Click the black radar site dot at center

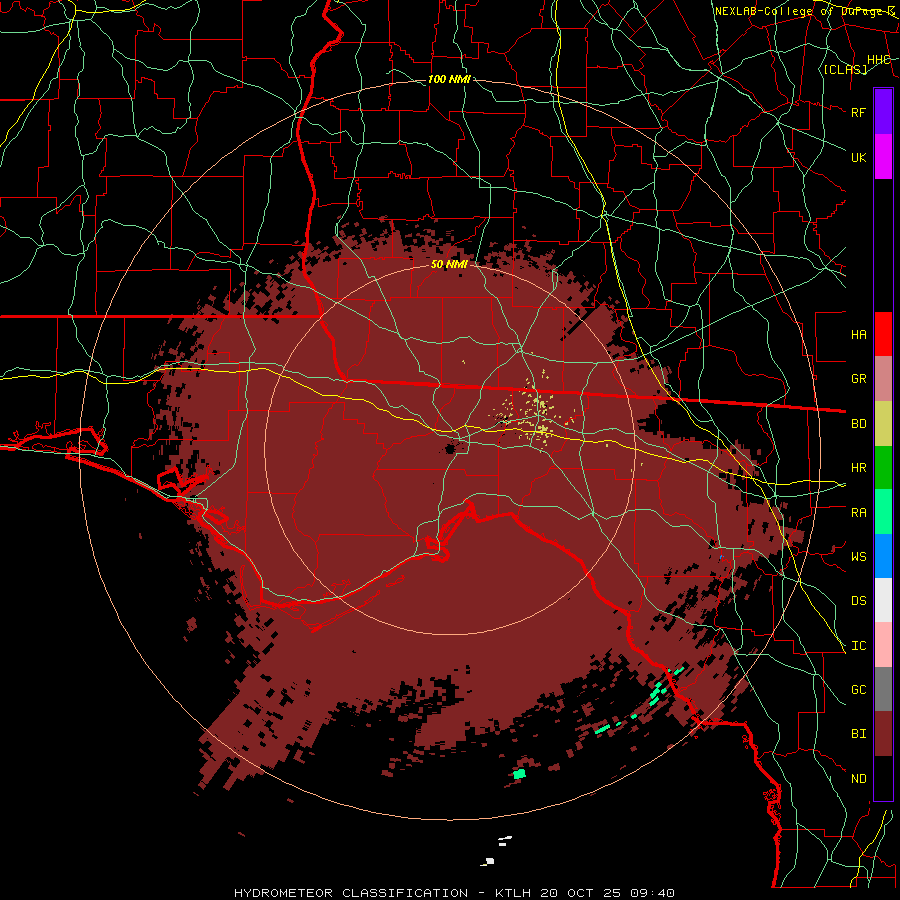pos(450,449)
